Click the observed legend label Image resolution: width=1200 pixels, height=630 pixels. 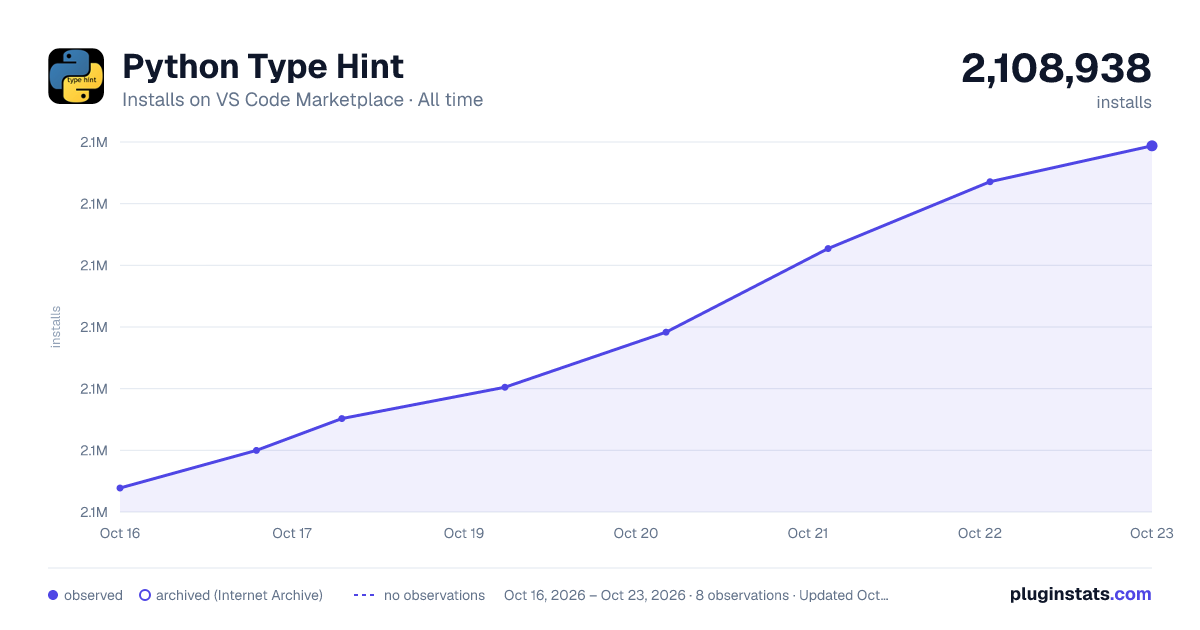point(93,595)
